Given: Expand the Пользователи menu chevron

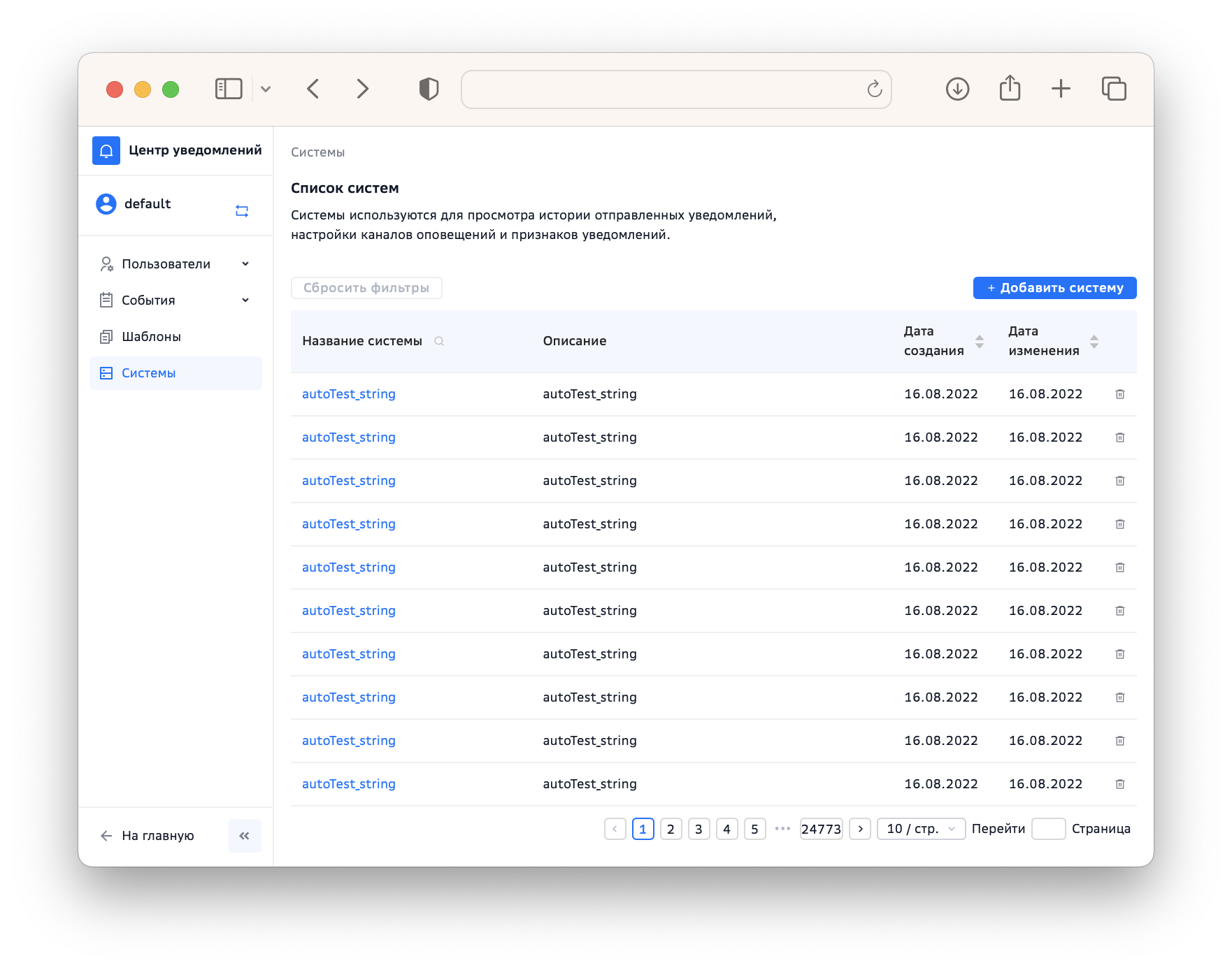Looking at the screenshot, I should [245, 264].
